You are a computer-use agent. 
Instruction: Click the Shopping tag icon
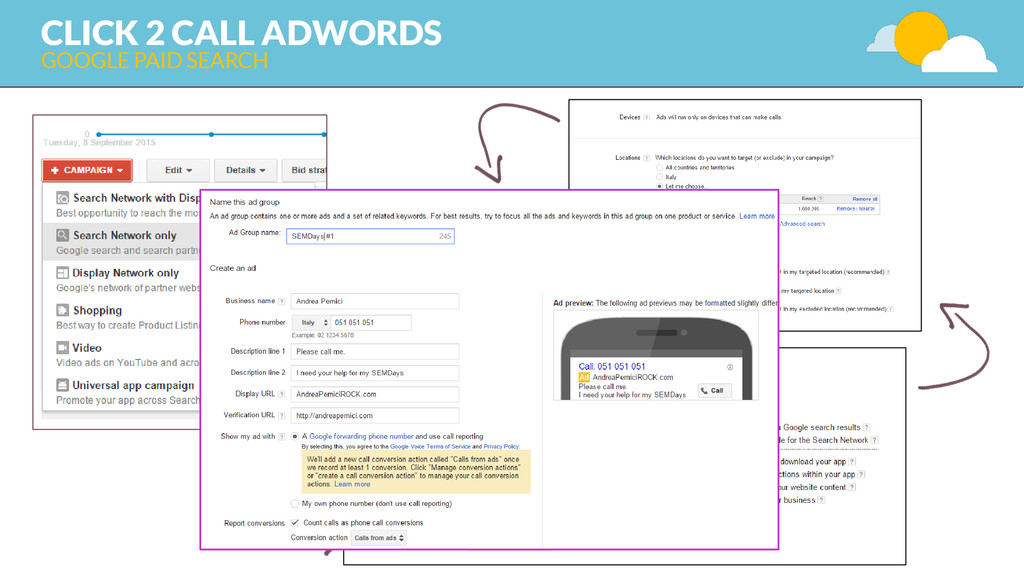click(x=62, y=310)
